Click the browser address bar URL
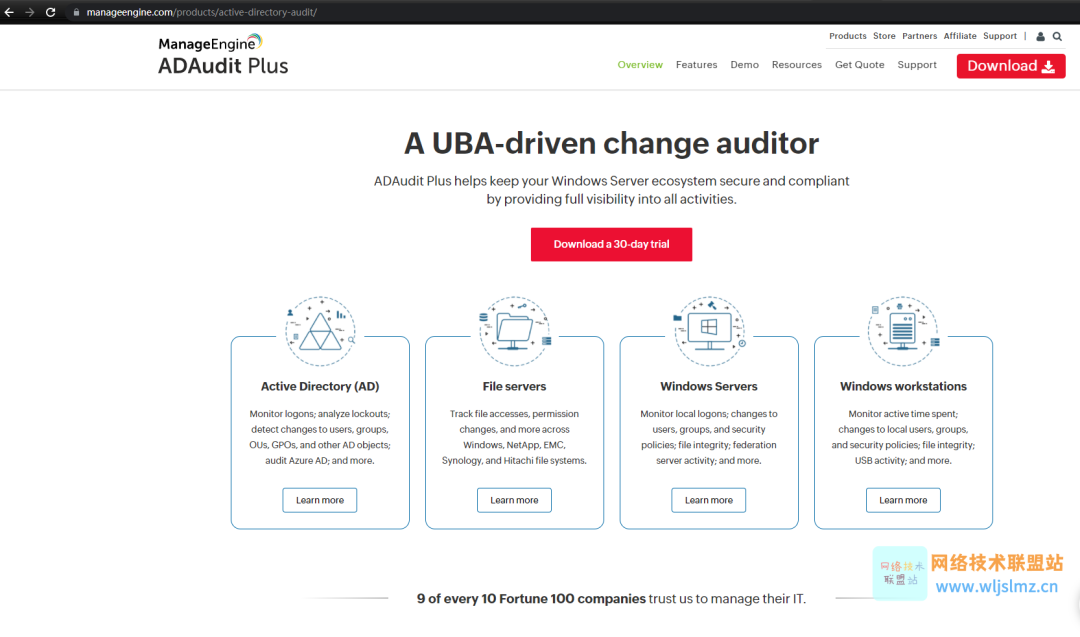Image resolution: width=1080 pixels, height=637 pixels. click(202, 12)
